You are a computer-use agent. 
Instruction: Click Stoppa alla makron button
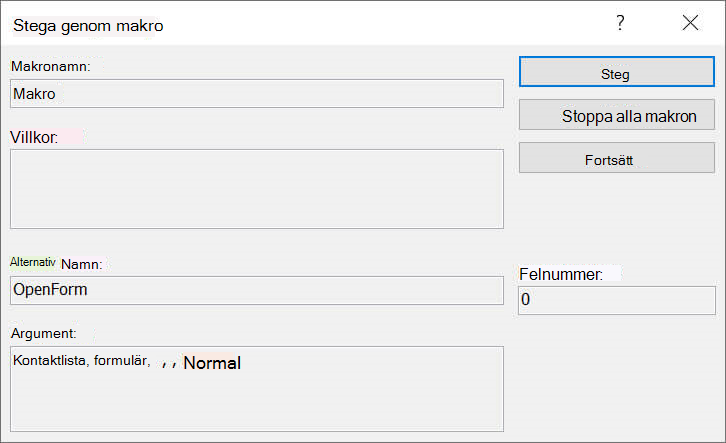(x=617, y=115)
